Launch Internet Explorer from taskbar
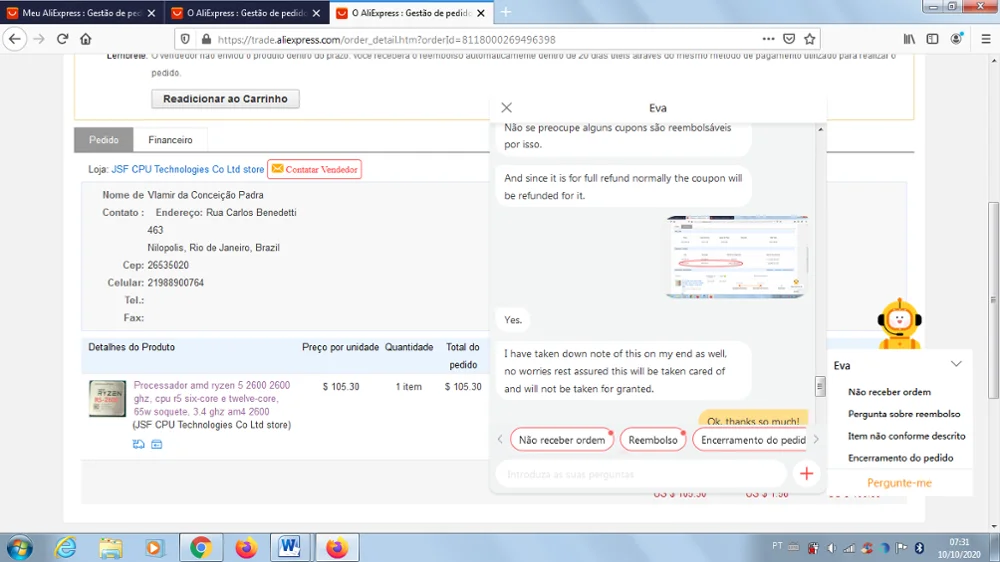The image size is (1000, 562). click(65, 547)
